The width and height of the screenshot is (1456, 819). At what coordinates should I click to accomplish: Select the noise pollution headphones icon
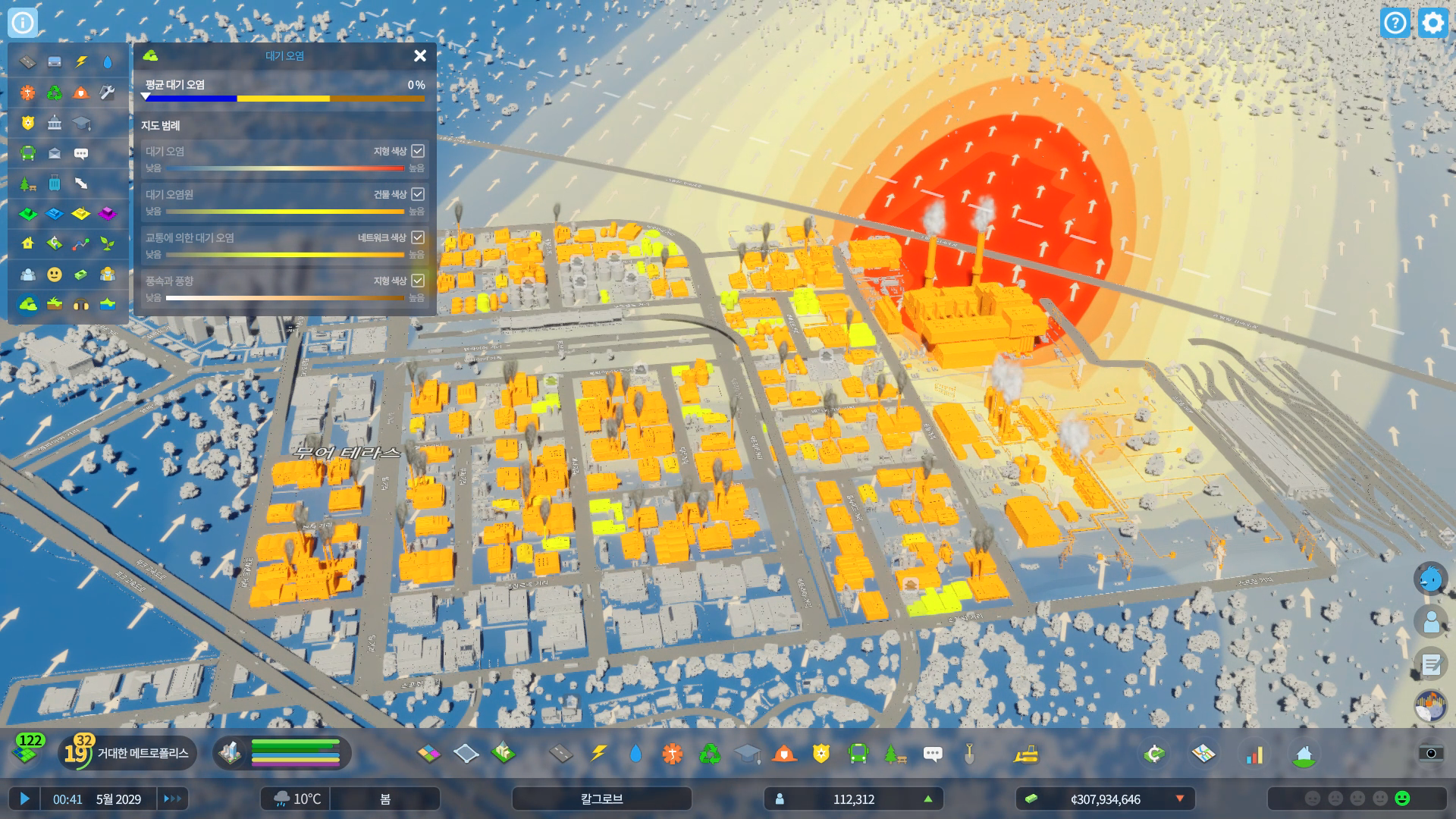click(x=81, y=305)
